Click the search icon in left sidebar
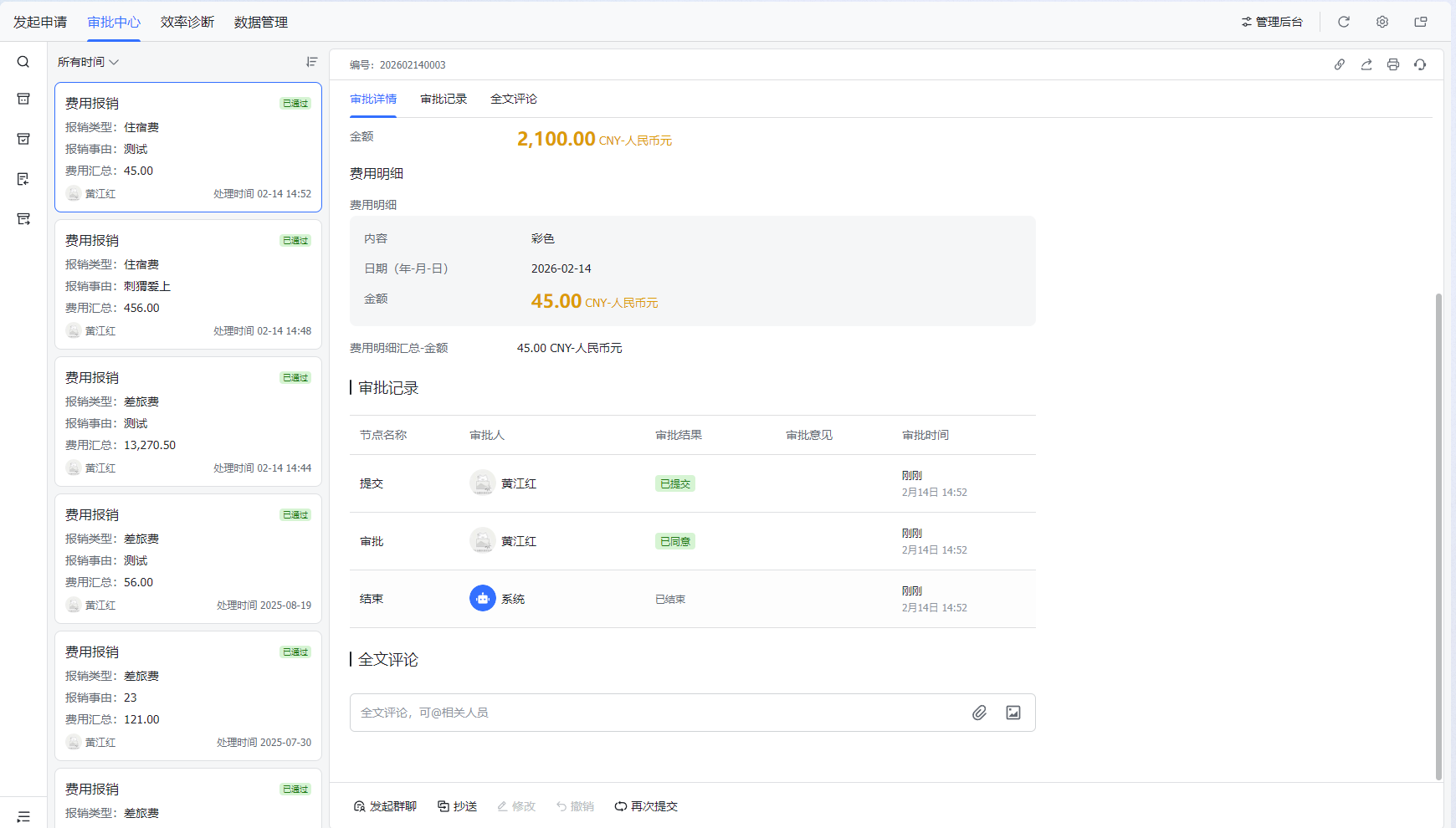The image size is (1456, 828). (23, 62)
